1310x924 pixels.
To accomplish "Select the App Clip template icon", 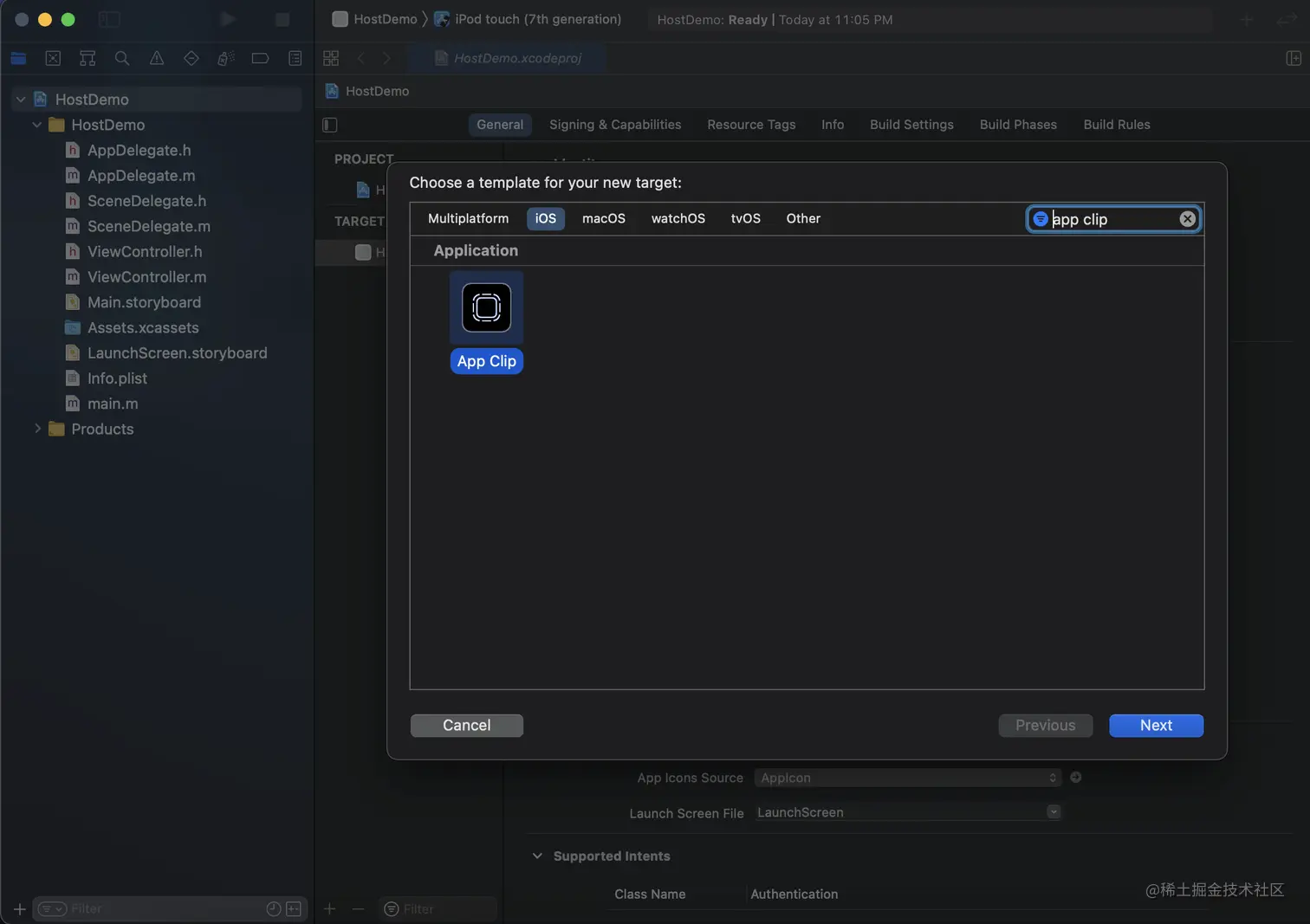I will 486,307.
